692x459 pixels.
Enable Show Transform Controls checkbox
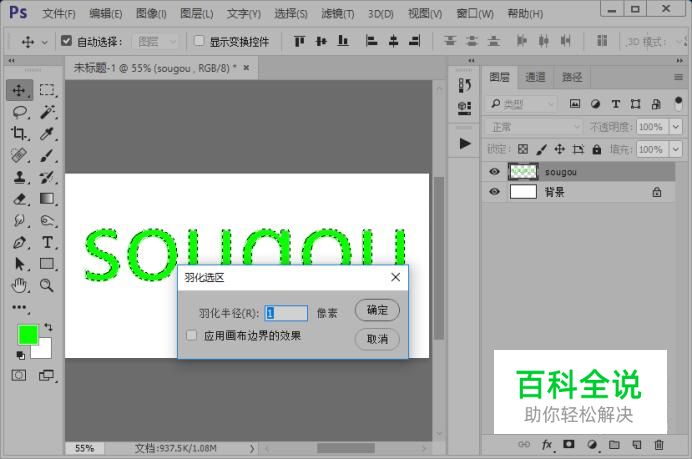(199, 41)
